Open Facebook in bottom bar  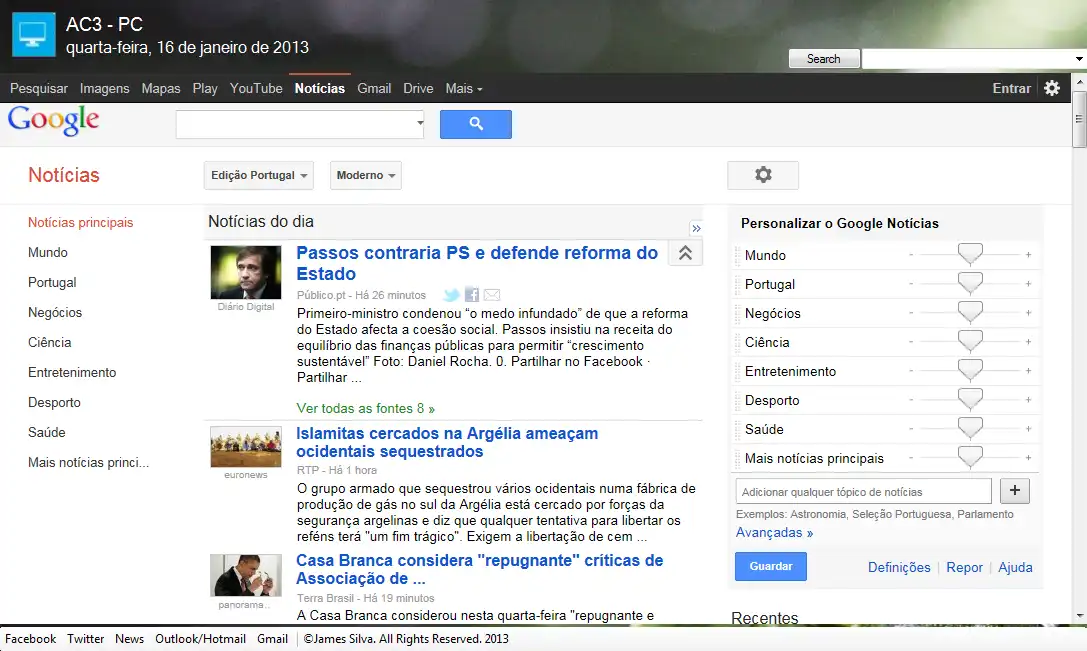tap(31, 639)
